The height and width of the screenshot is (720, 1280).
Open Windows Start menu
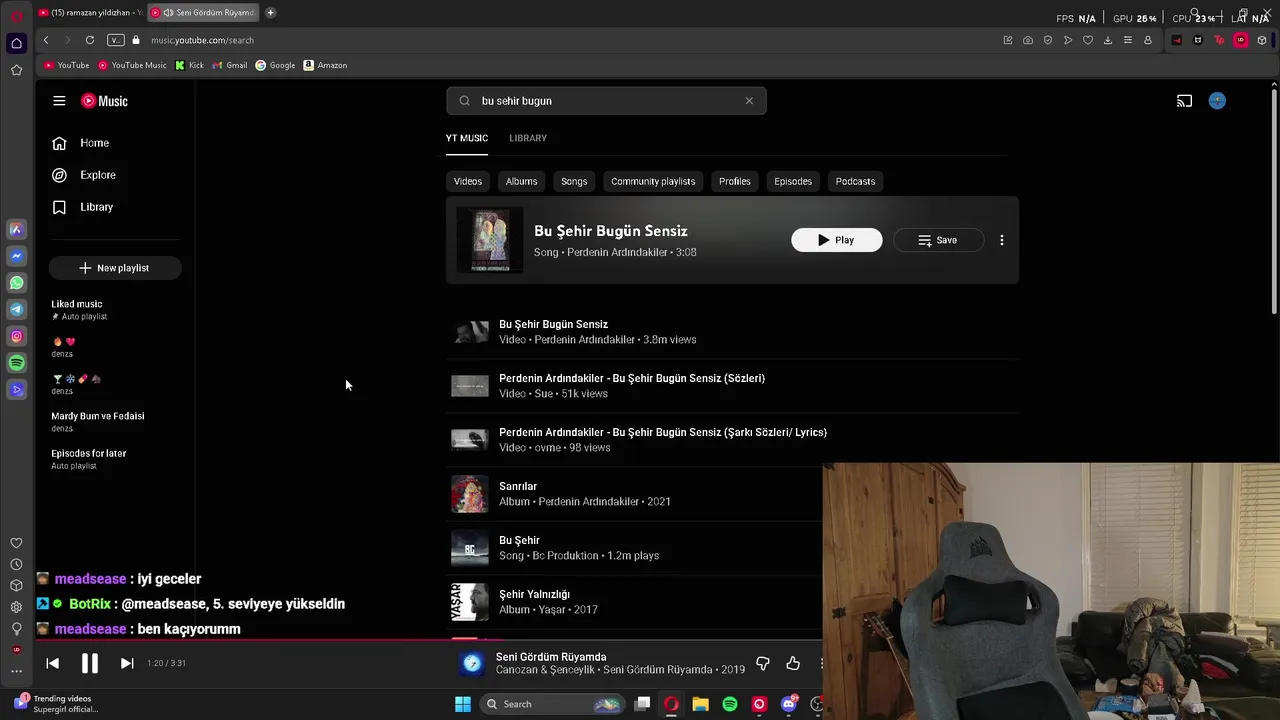(463, 704)
